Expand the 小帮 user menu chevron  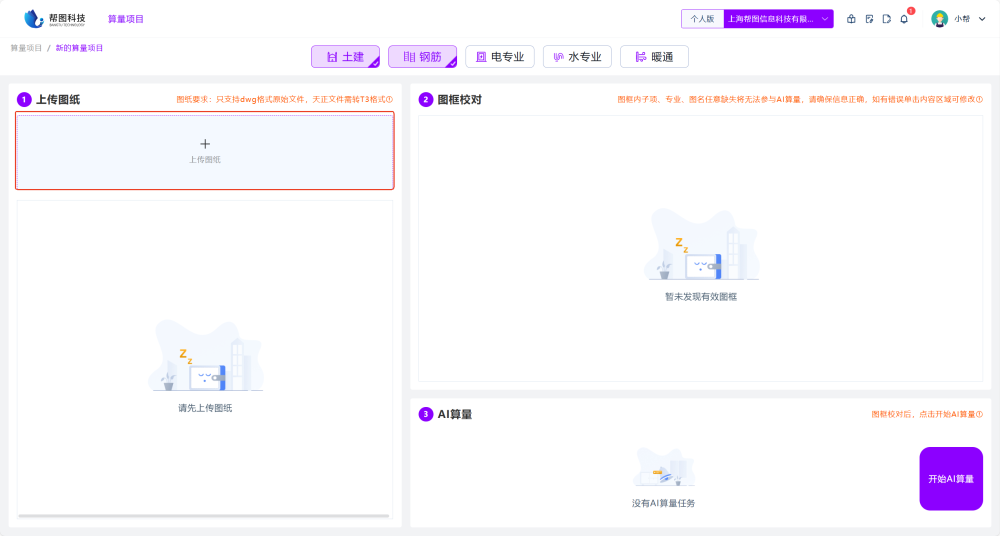982,19
